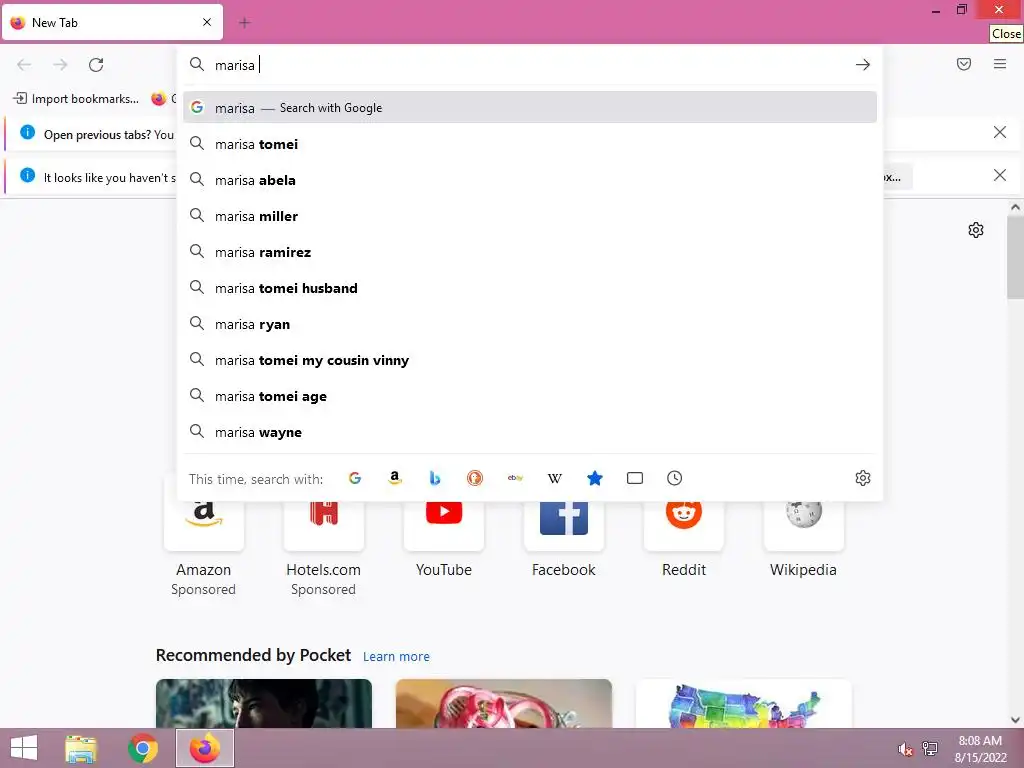
Task: Search this time with the DuckDuckGo icon
Action: point(475,478)
